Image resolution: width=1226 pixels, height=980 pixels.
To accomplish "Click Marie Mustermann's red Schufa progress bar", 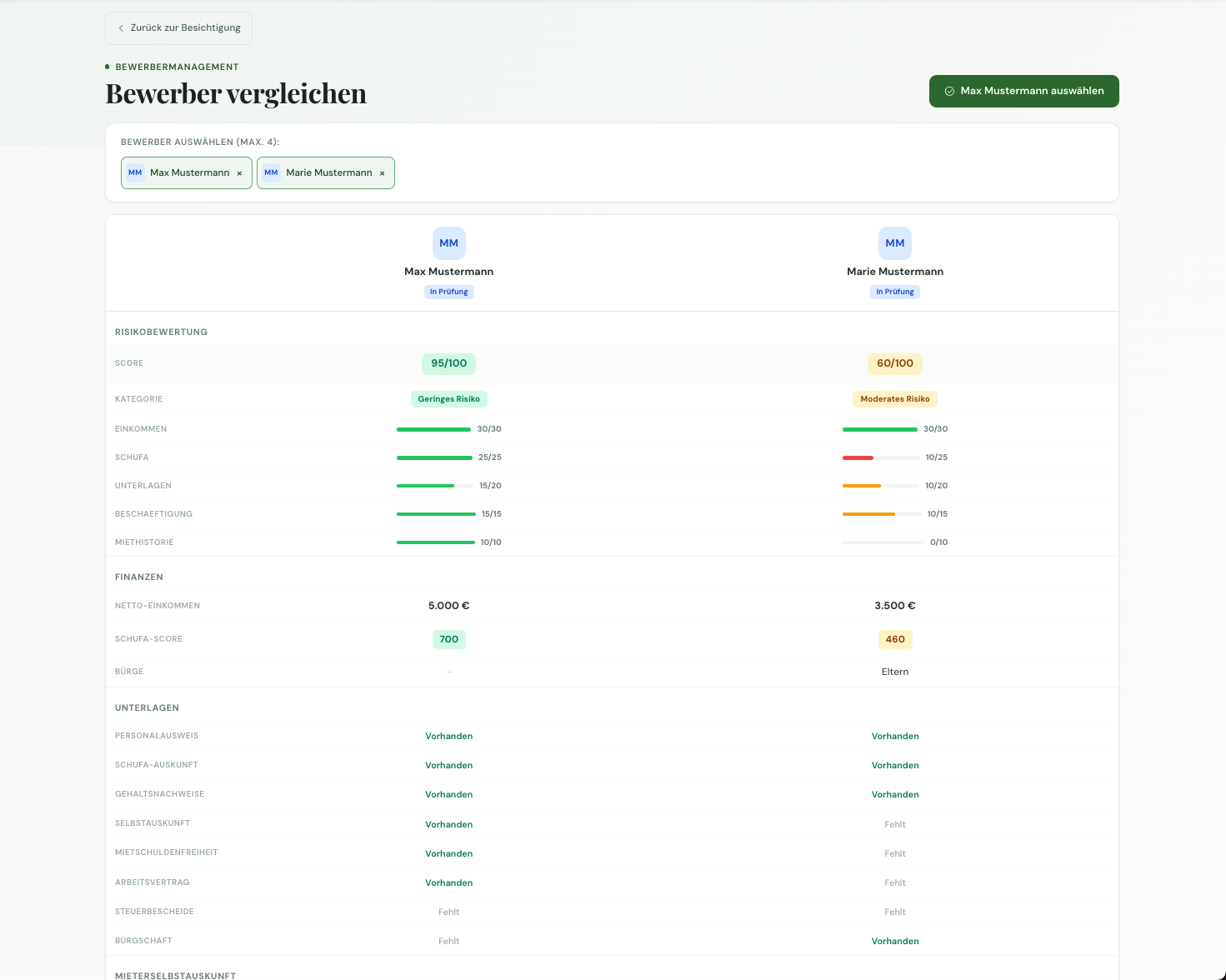I will pos(858,457).
